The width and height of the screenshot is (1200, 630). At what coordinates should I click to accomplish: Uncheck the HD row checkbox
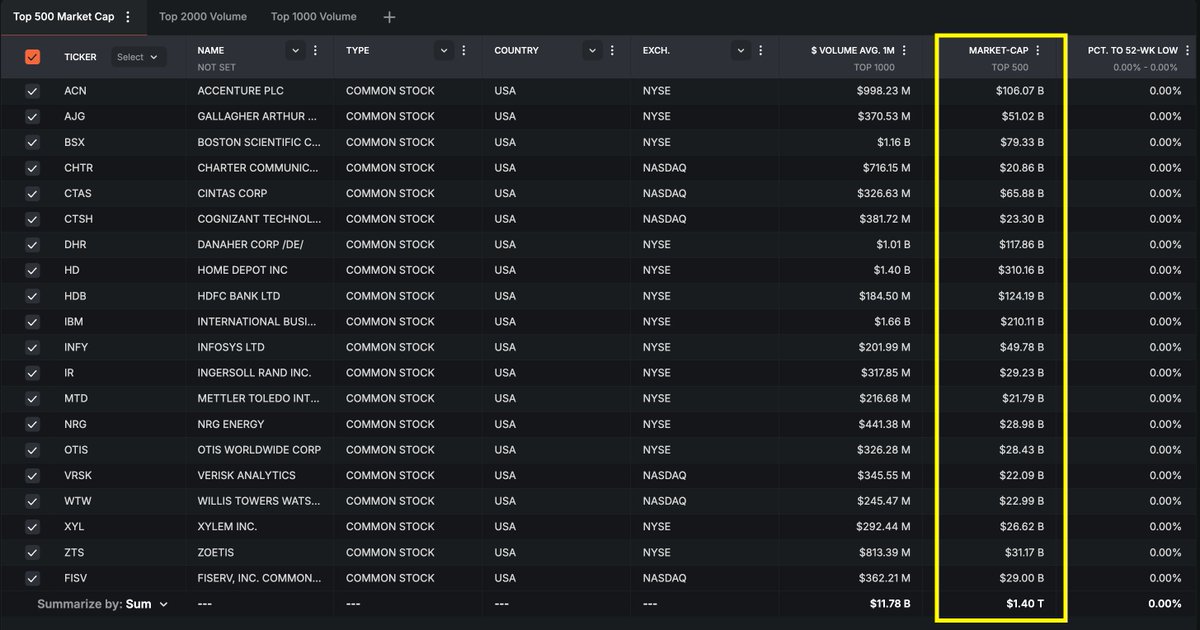32,270
